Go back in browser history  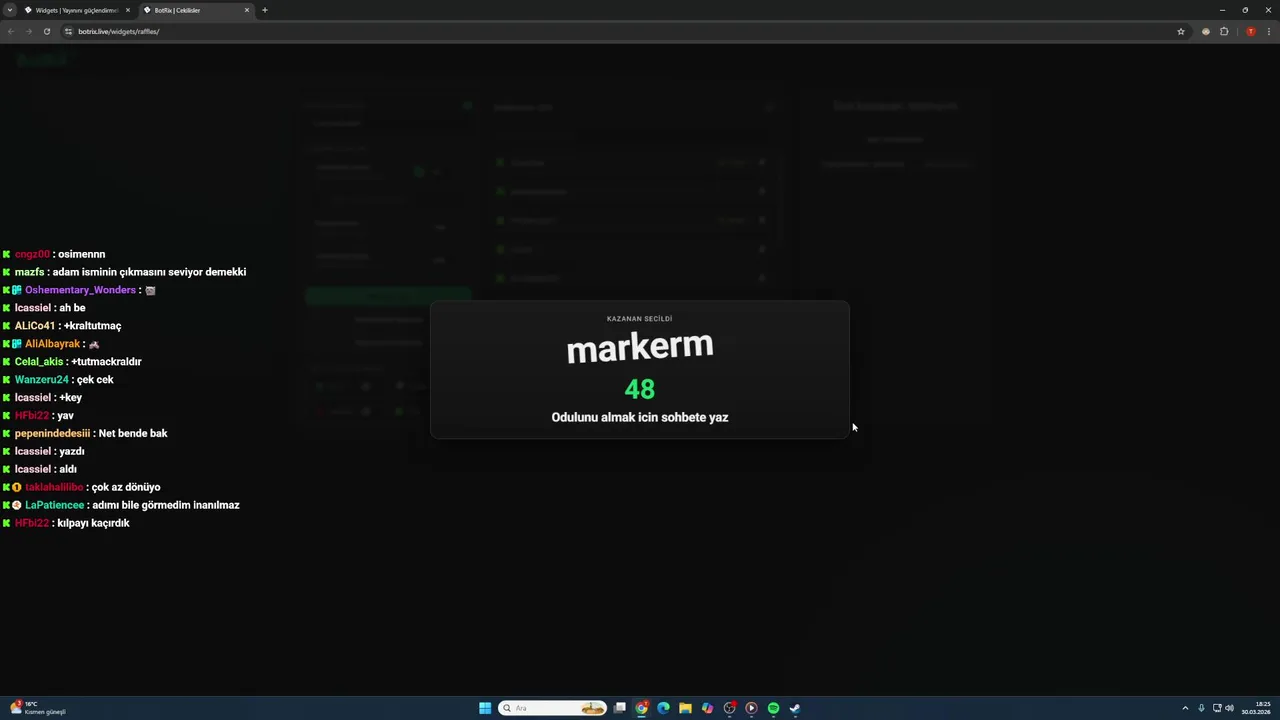click(11, 31)
